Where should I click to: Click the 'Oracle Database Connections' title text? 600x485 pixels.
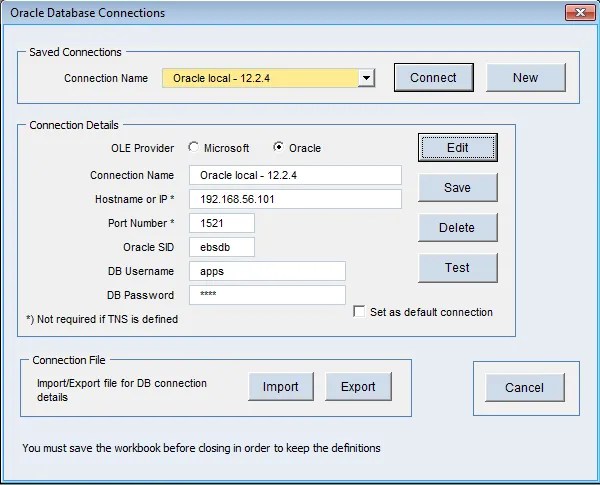click(88, 13)
